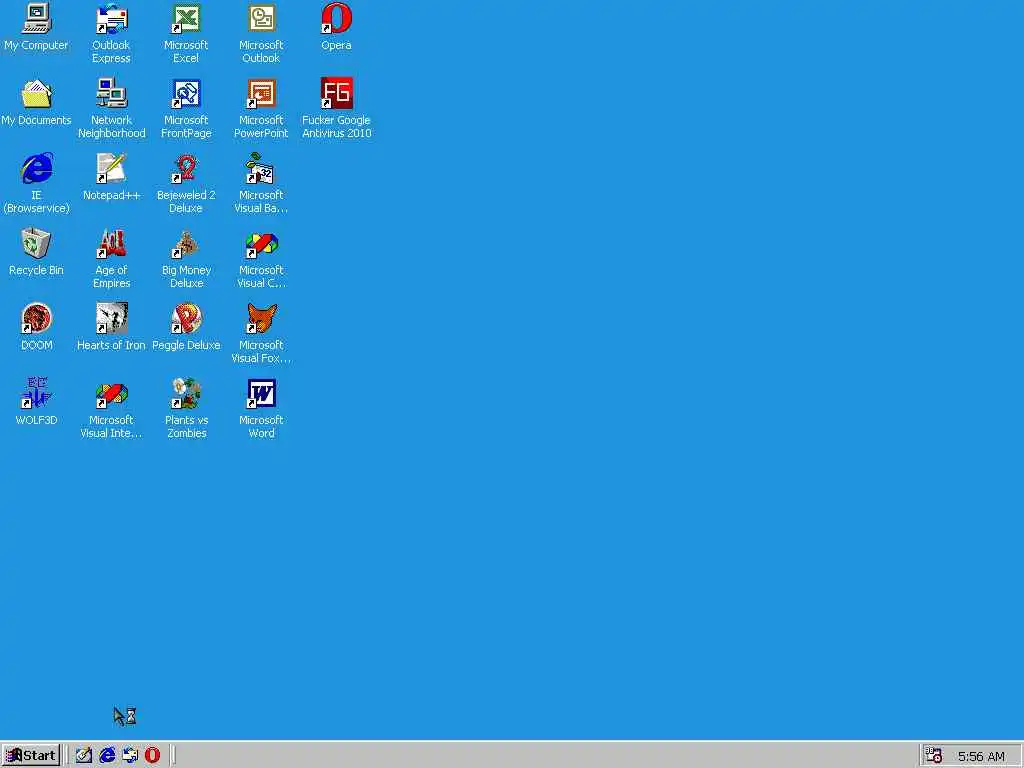This screenshot has width=1024, height=768.
Task: Click the Task Scheduler tray icon
Action: click(x=934, y=756)
